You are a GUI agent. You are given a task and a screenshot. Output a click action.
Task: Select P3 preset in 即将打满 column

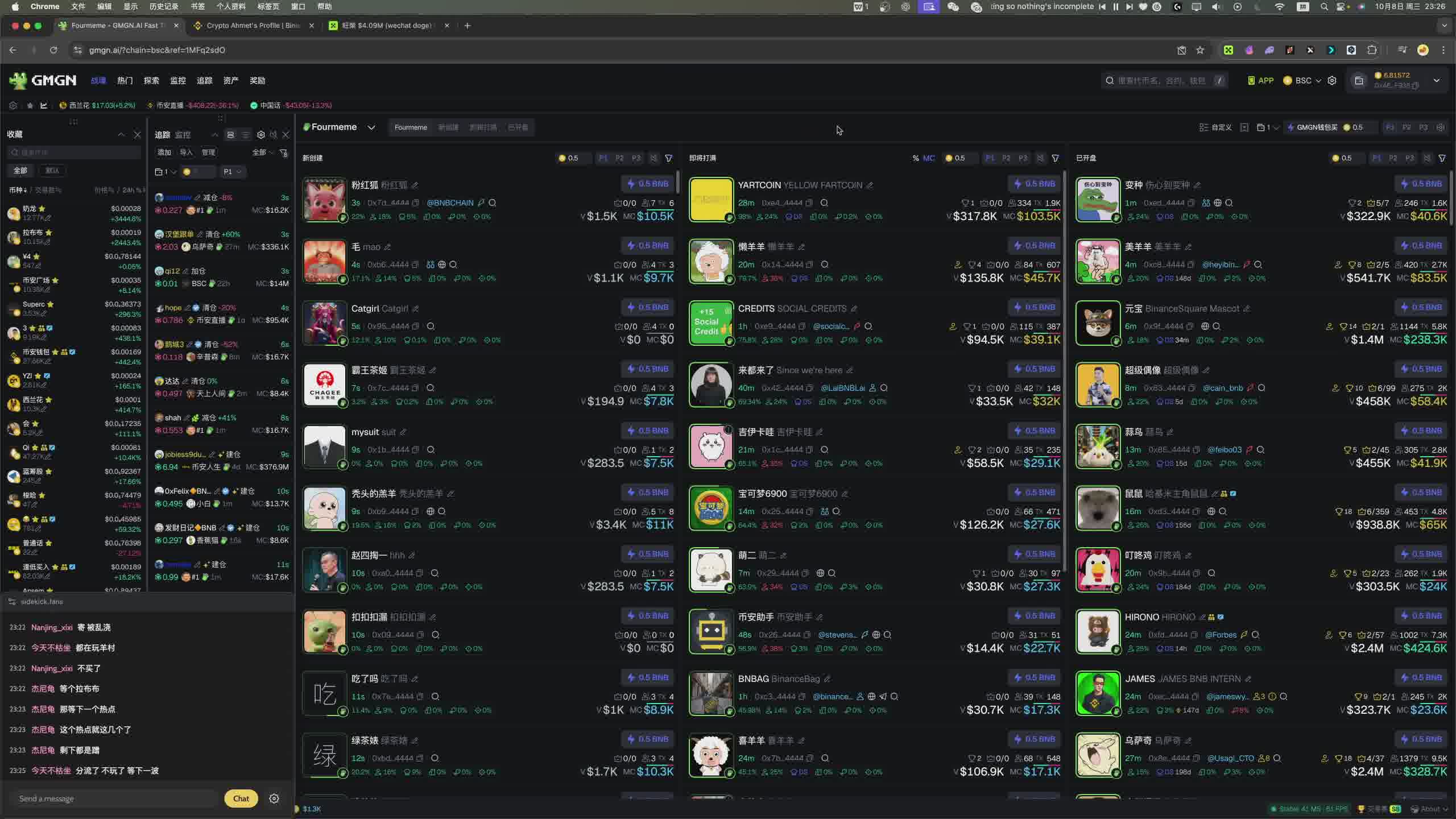1023,158
